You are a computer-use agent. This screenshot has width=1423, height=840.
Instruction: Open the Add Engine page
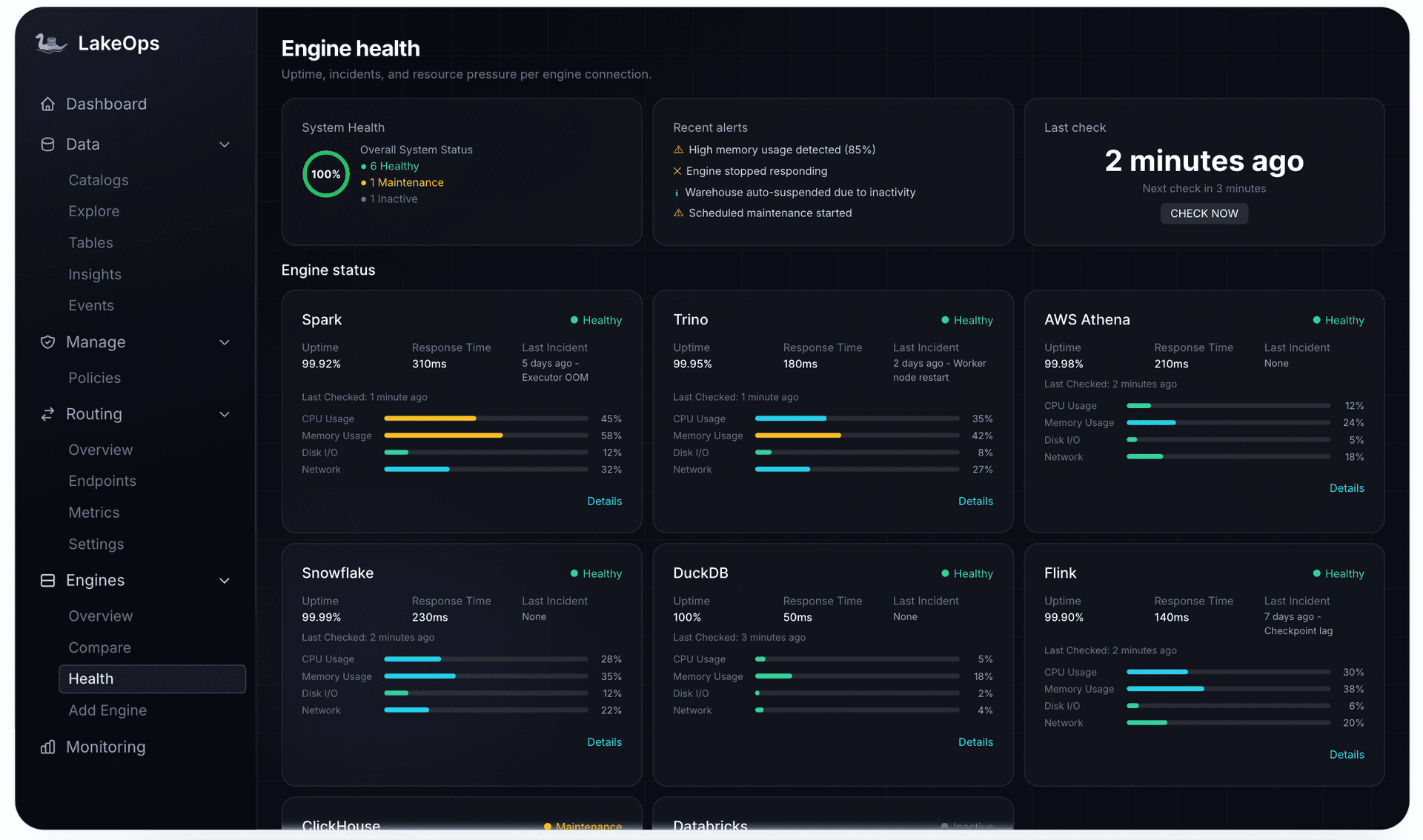coord(107,710)
